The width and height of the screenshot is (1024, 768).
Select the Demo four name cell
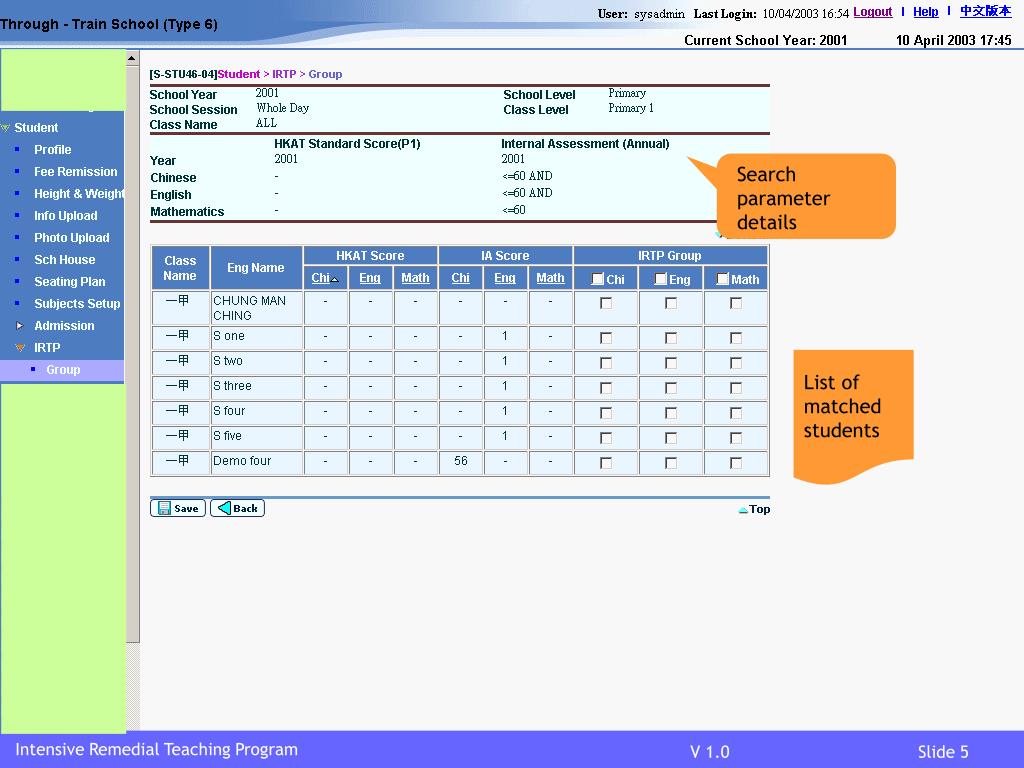click(x=257, y=462)
